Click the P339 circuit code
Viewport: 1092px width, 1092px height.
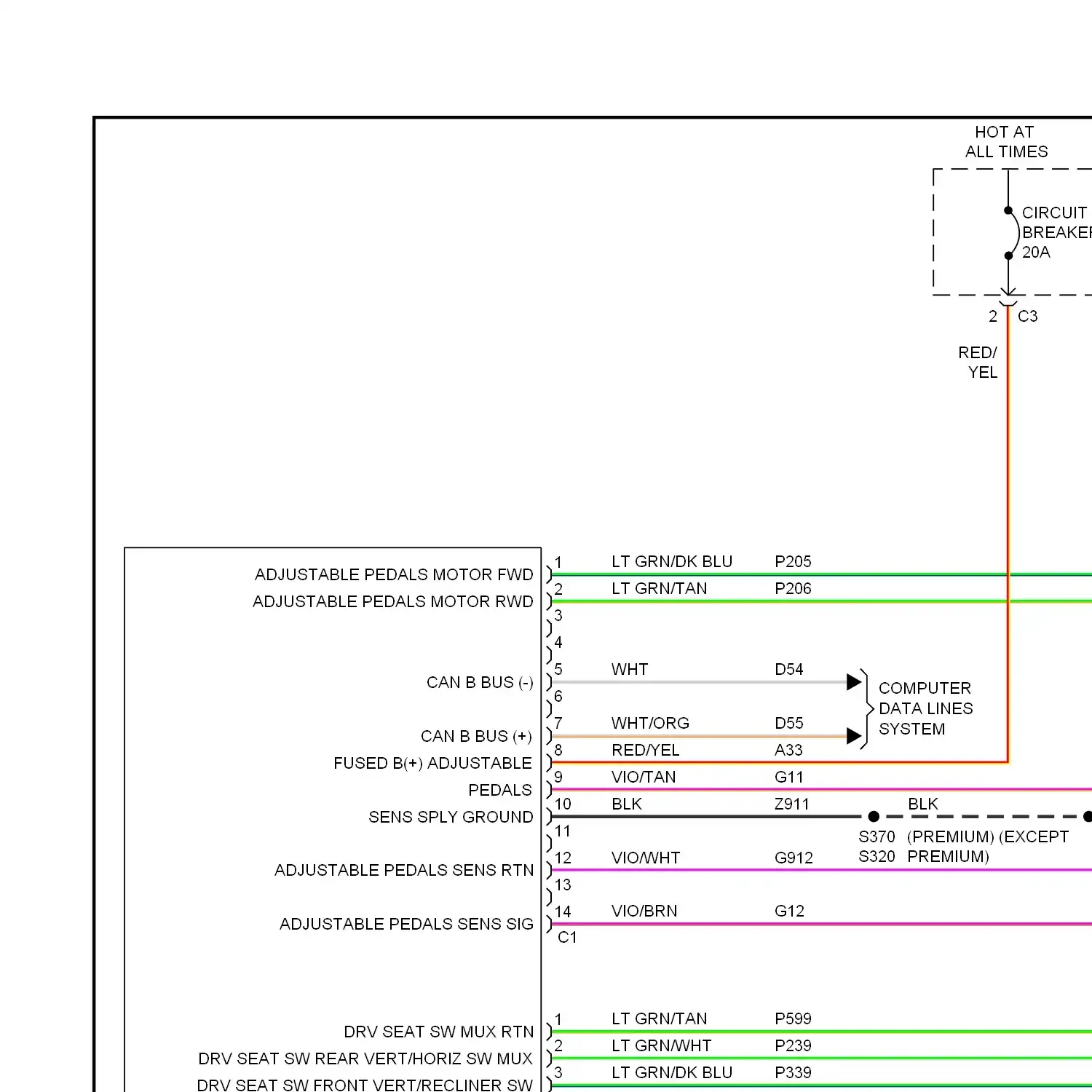pos(793,1072)
